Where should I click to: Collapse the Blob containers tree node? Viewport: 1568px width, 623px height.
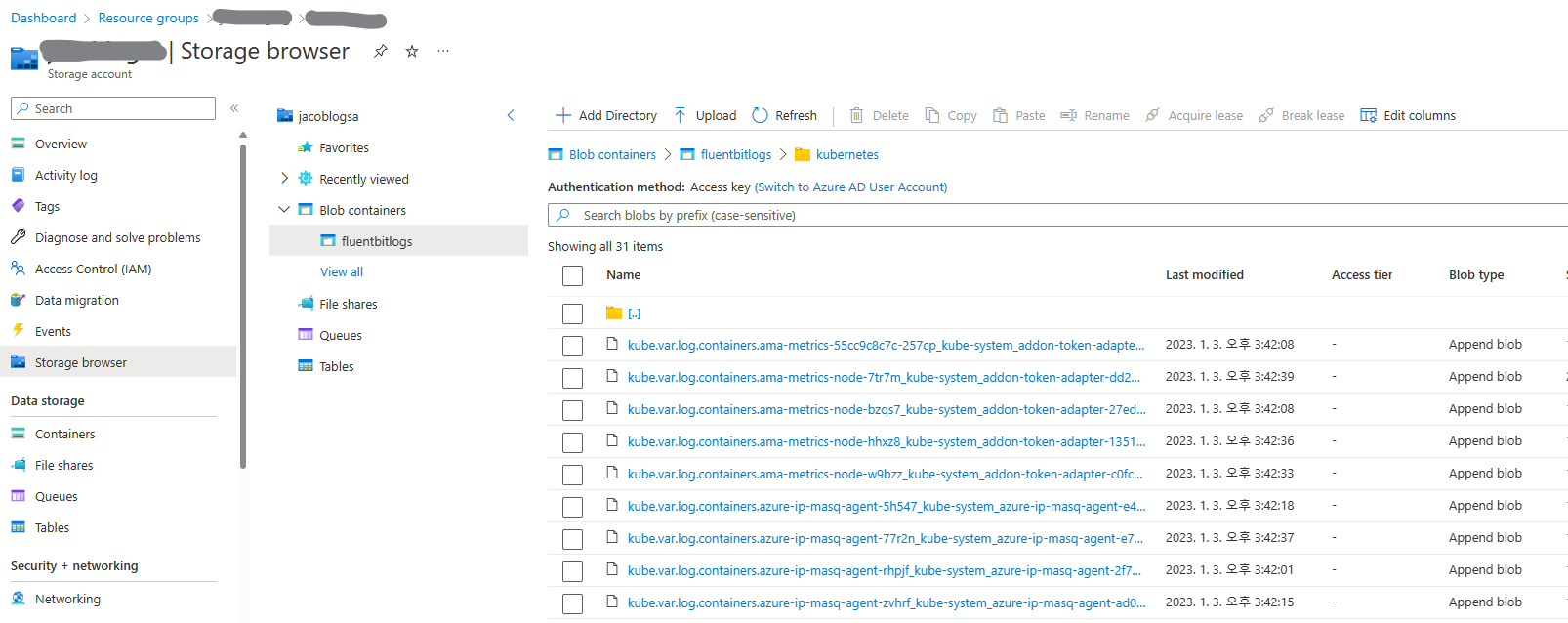click(284, 209)
